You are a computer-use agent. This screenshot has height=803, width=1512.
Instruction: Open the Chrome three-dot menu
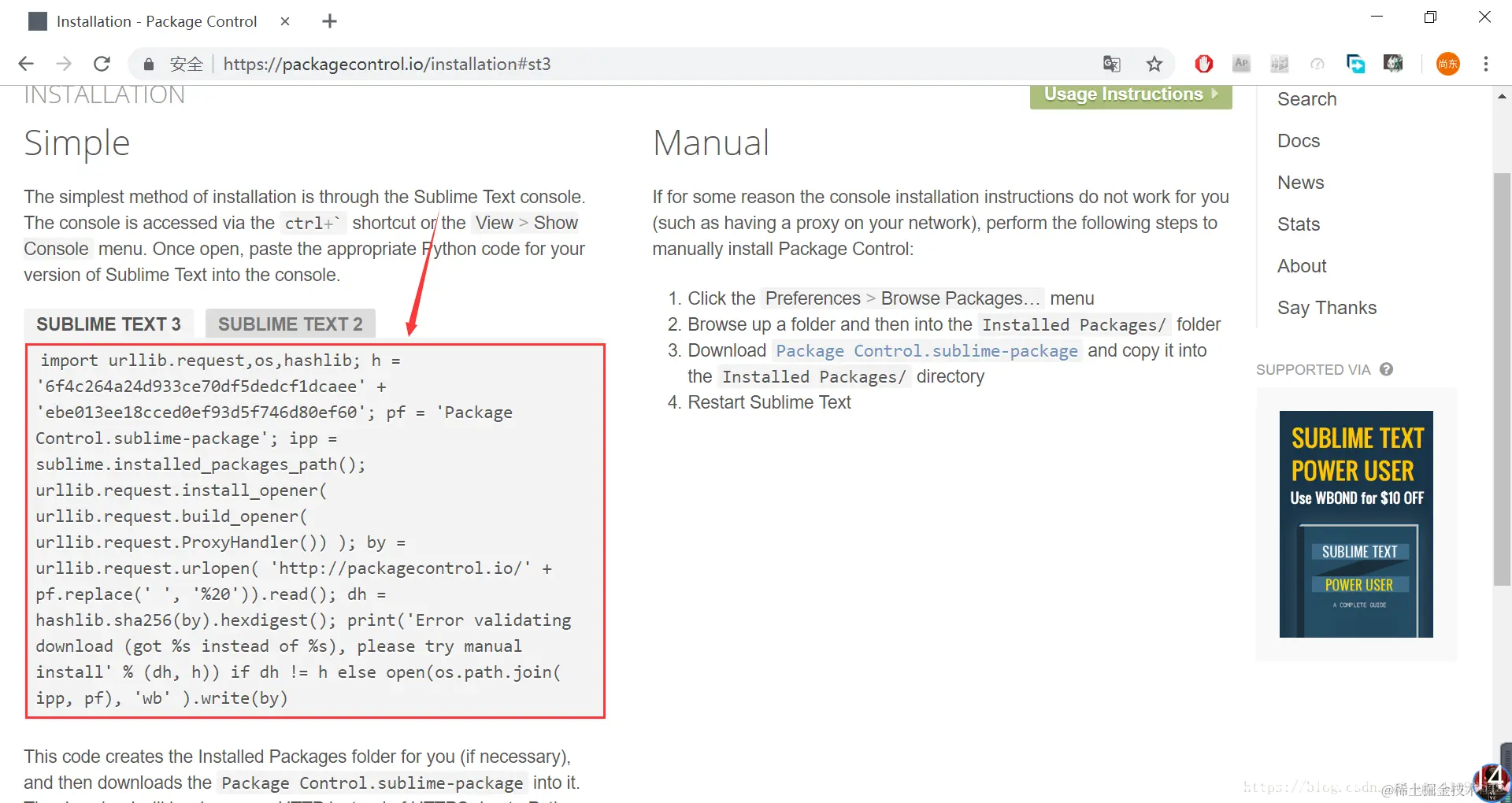1486,64
